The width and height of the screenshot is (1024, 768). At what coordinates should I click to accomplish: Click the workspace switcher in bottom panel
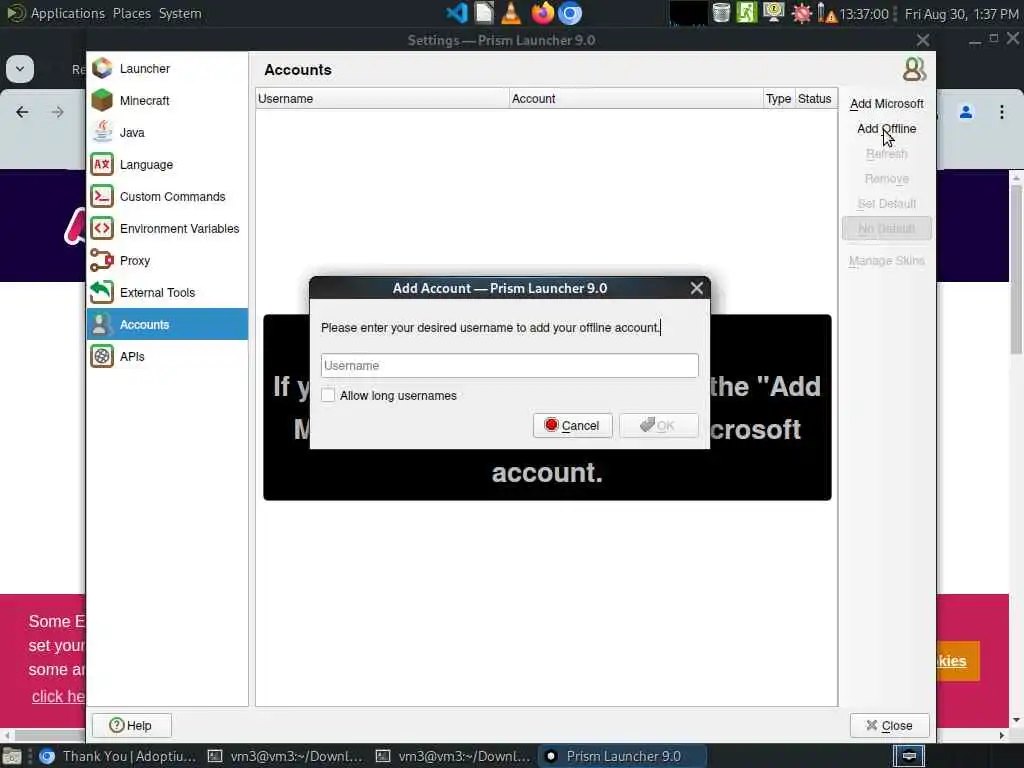click(x=909, y=756)
